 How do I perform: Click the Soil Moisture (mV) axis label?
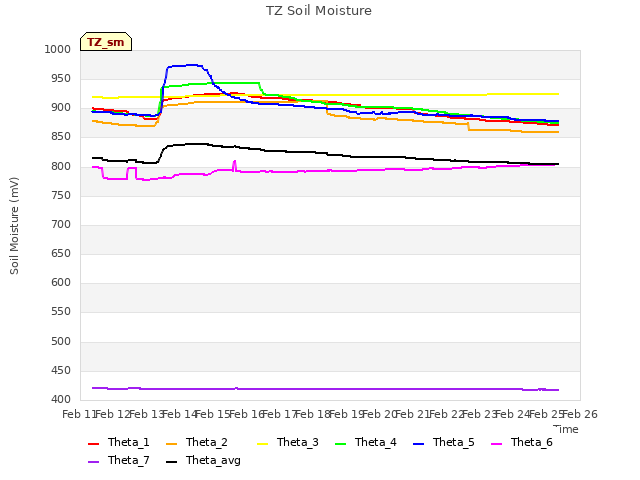pos(14,226)
